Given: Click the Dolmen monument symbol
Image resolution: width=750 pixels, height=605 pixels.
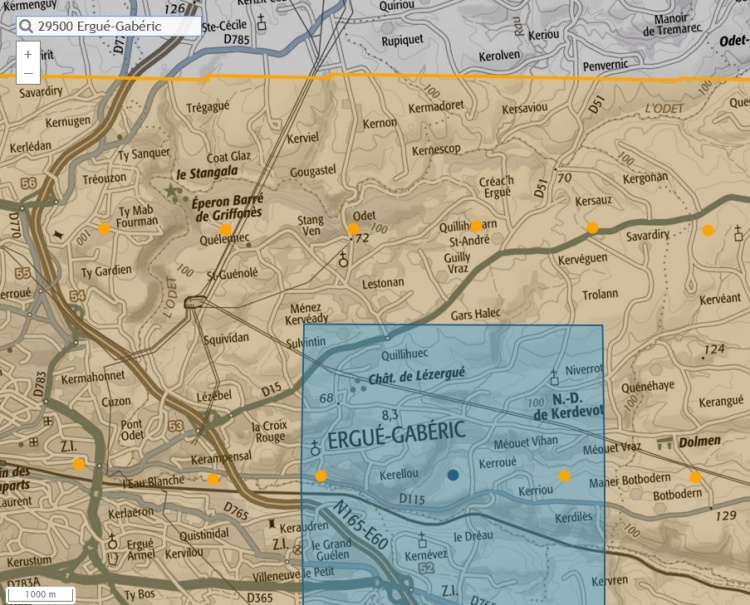Looking at the screenshot, I should 662,441.
